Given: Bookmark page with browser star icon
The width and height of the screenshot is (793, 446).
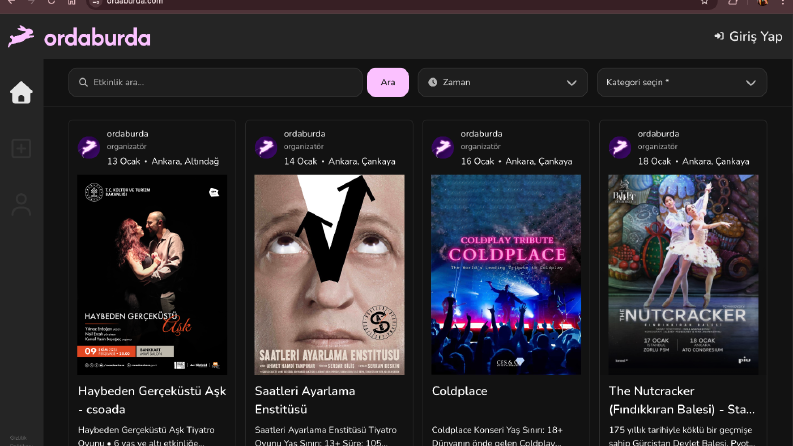Looking at the screenshot, I should coord(704,2).
